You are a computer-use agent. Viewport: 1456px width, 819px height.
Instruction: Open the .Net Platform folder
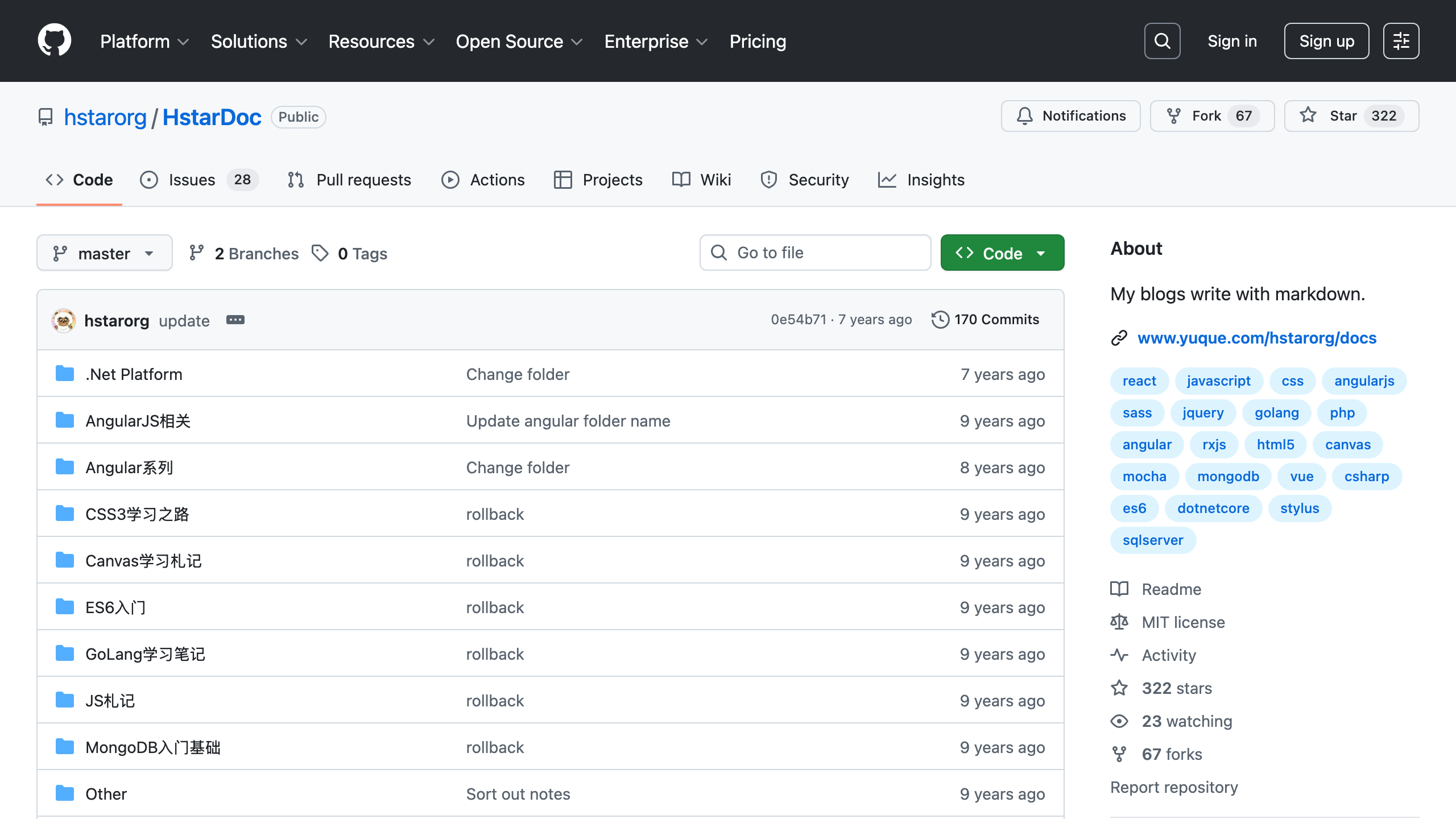[134, 374]
